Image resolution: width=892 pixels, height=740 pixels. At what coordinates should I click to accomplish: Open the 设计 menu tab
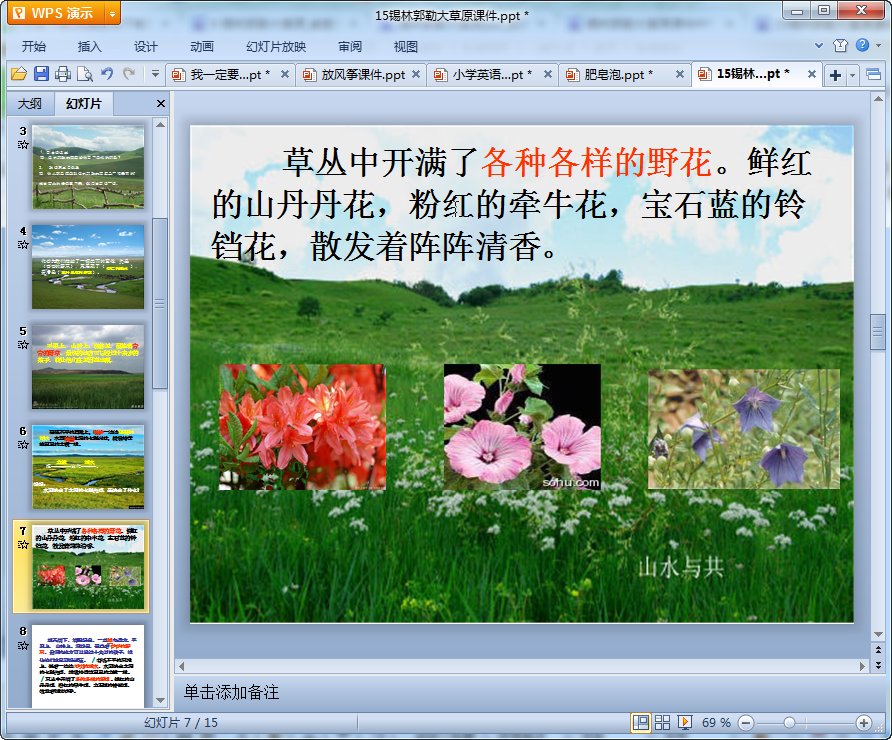pos(146,47)
